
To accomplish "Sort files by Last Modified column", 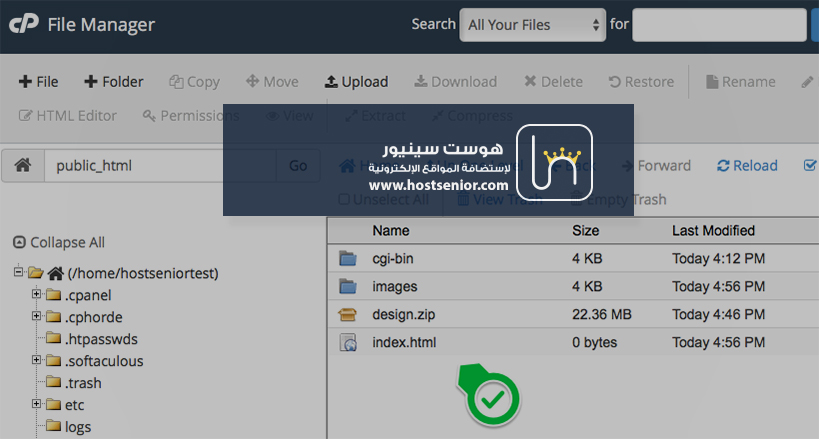I will point(713,230).
